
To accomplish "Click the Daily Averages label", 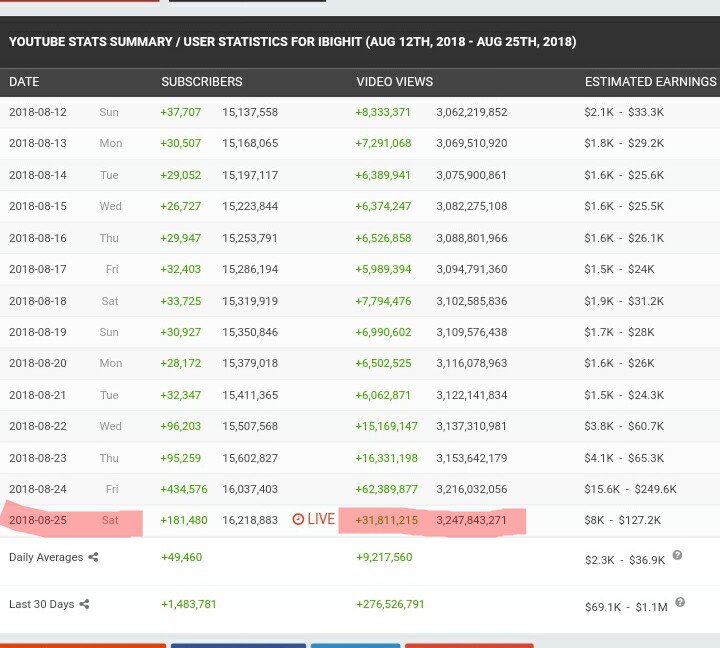I will (x=46, y=557).
